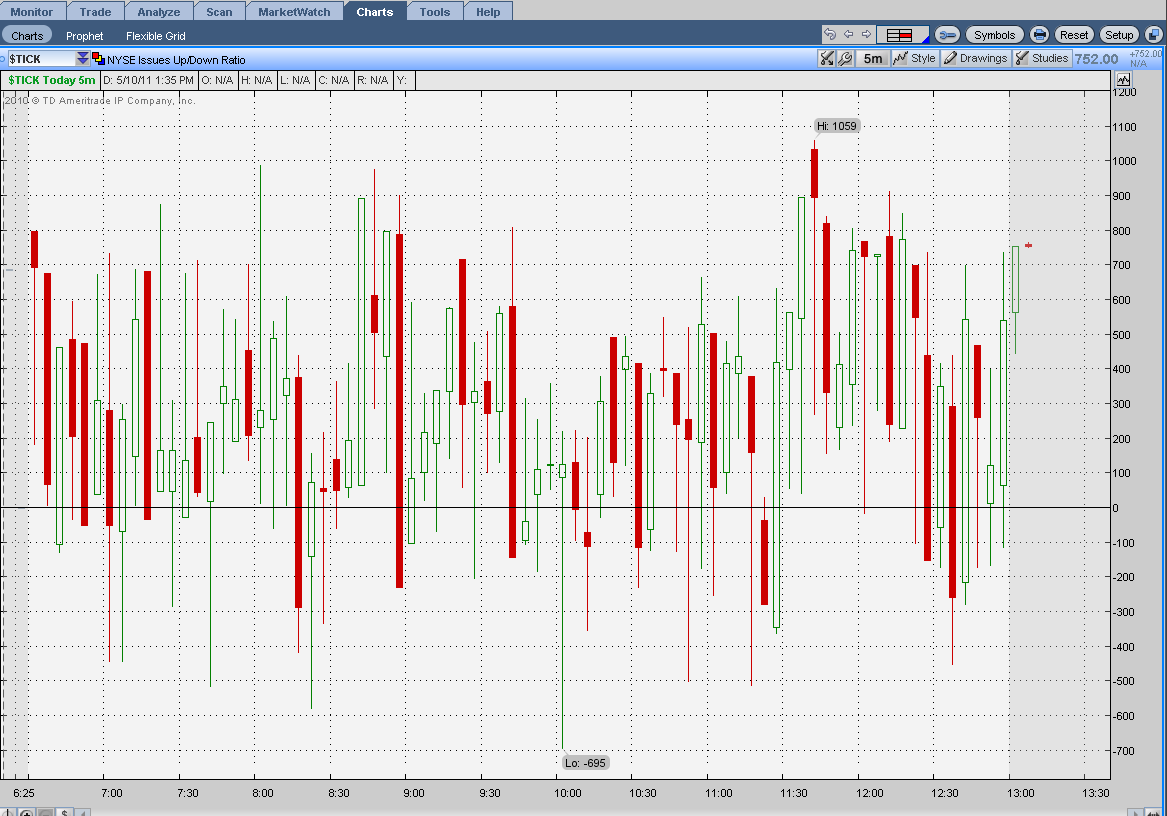
Task: Click the 0 price axis label
Action: click(1115, 508)
